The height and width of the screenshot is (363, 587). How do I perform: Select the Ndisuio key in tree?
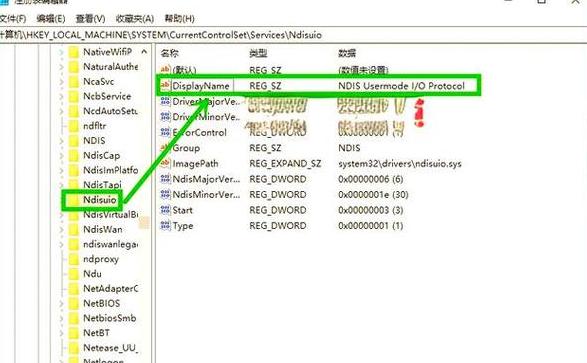pos(100,200)
